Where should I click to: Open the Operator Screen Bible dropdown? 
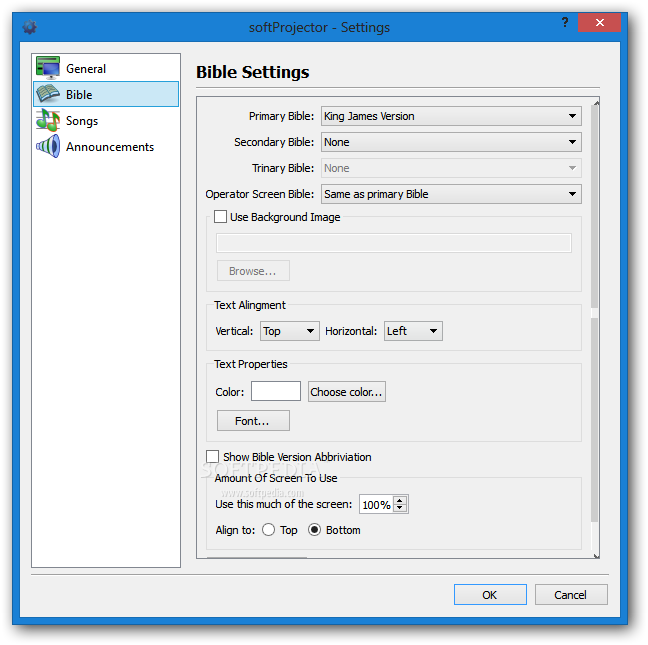point(451,194)
